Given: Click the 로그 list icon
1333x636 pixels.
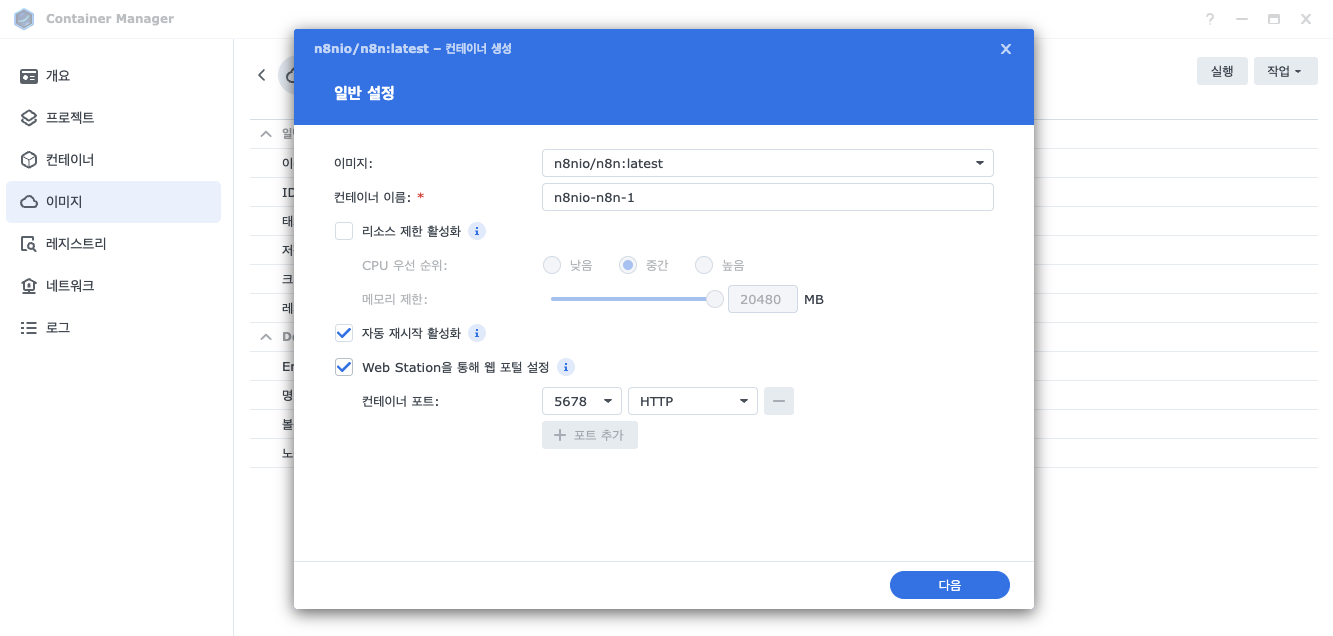Looking at the screenshot, I should point(29,328).
